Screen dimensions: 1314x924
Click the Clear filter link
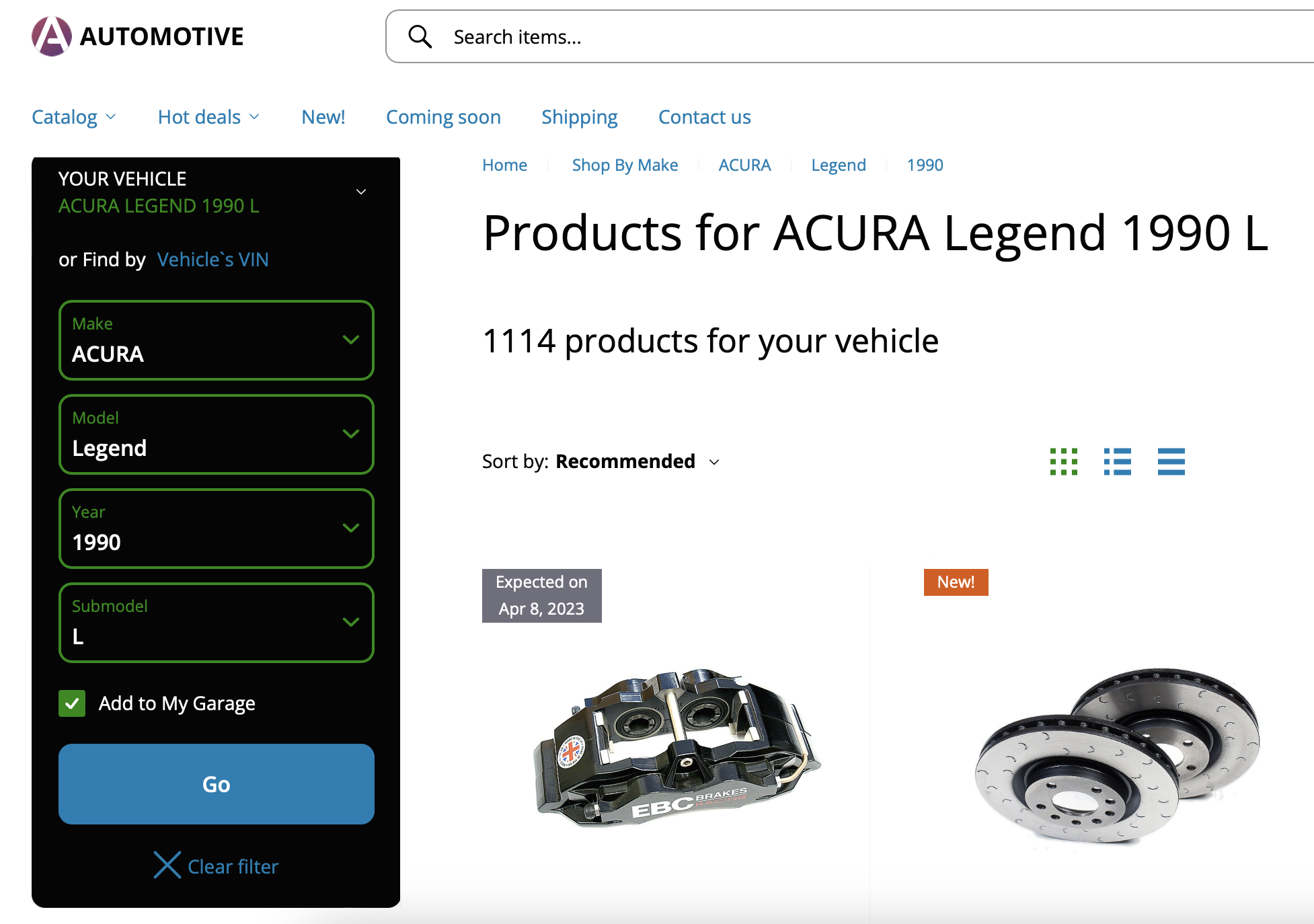pyautogui.click(x=233, y=866)
